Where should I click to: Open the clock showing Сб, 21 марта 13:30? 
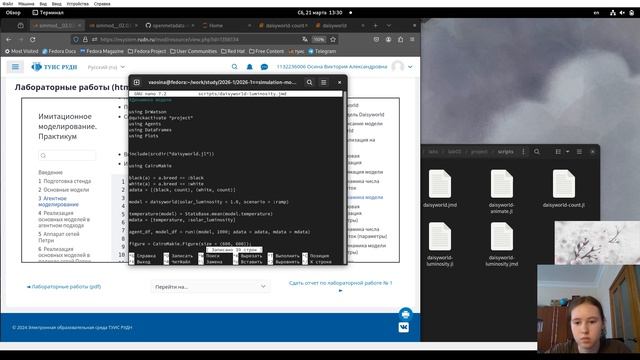point(320,13)
